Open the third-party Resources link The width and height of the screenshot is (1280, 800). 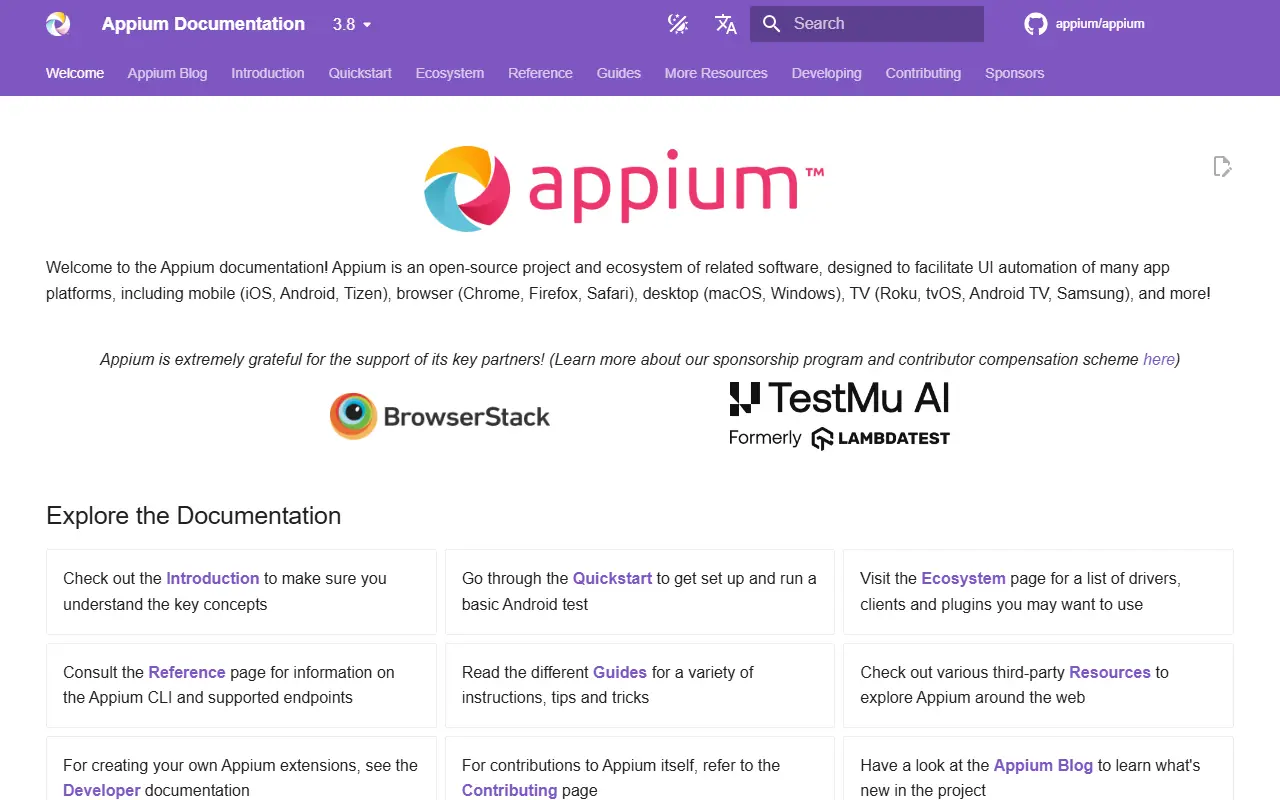(1110, 672)
